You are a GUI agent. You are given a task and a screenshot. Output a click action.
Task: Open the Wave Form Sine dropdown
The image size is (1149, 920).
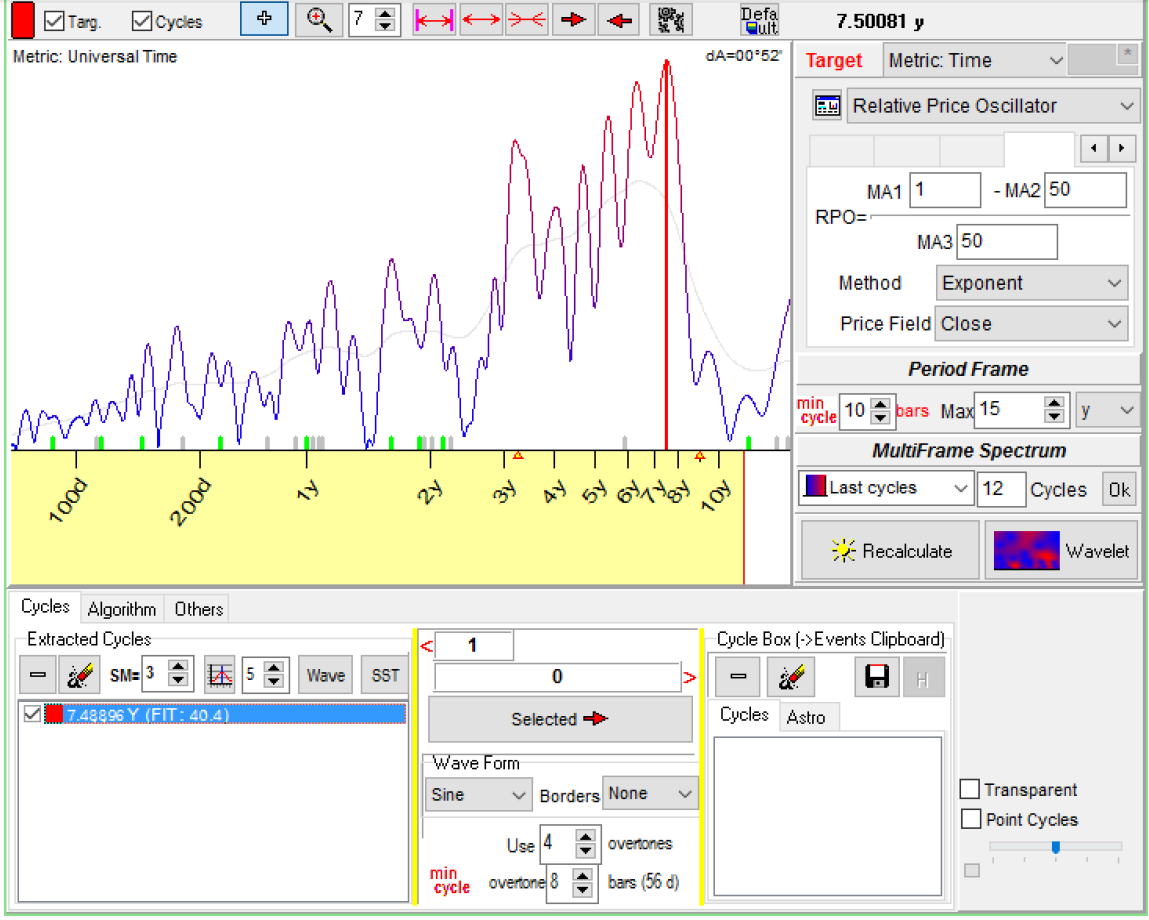pyautogui.click(x=477, y=794)
